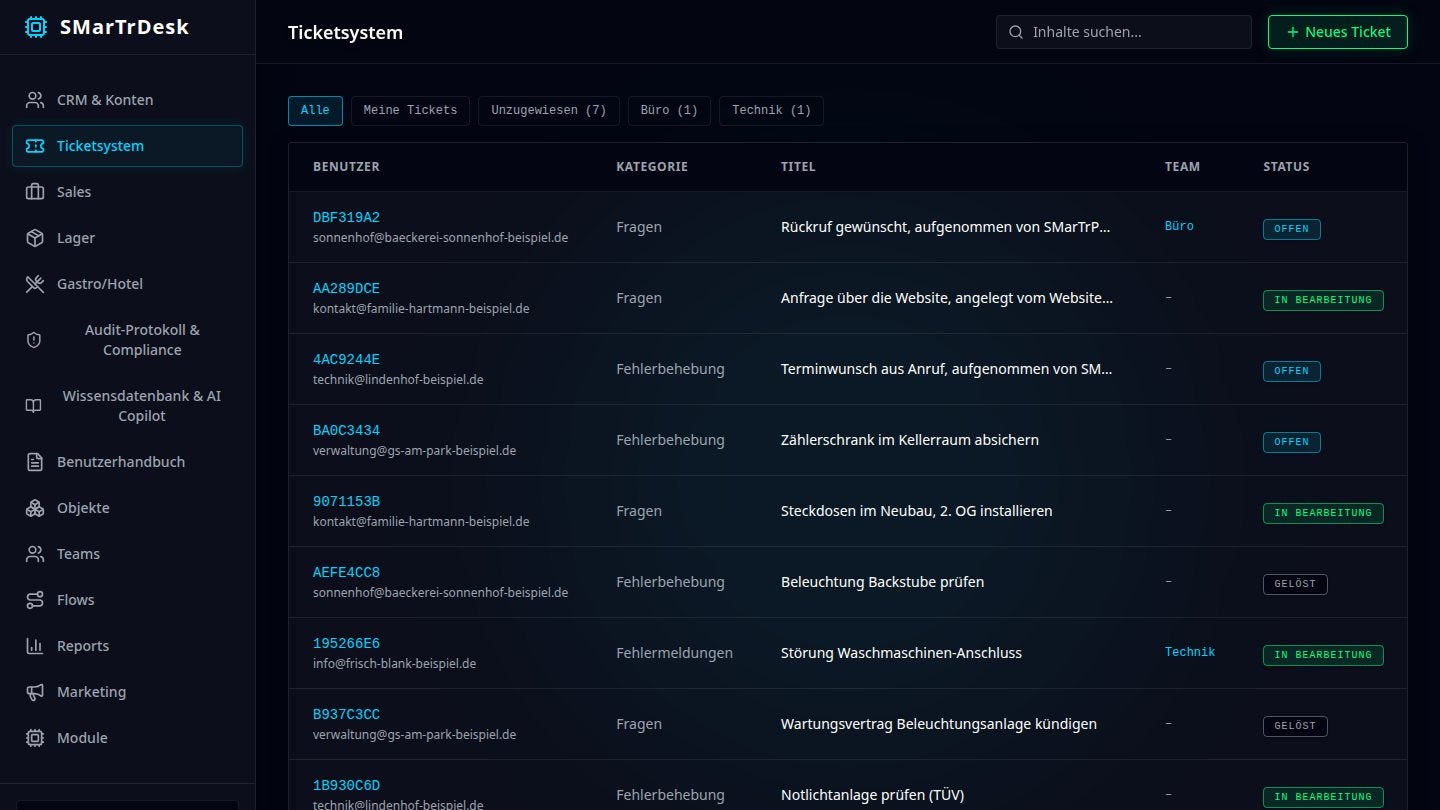The width and height of the screenshot is (1440, 810).
Task: Click the Objekte cubes icon
Action: tap(35, 508)
